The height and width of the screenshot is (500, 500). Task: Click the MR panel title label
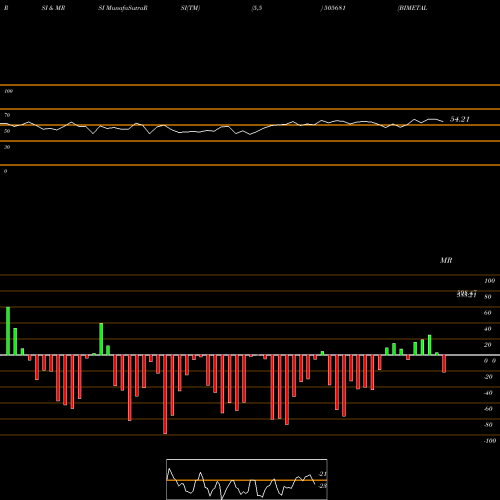pyautogui.click(x=446, y=260)
